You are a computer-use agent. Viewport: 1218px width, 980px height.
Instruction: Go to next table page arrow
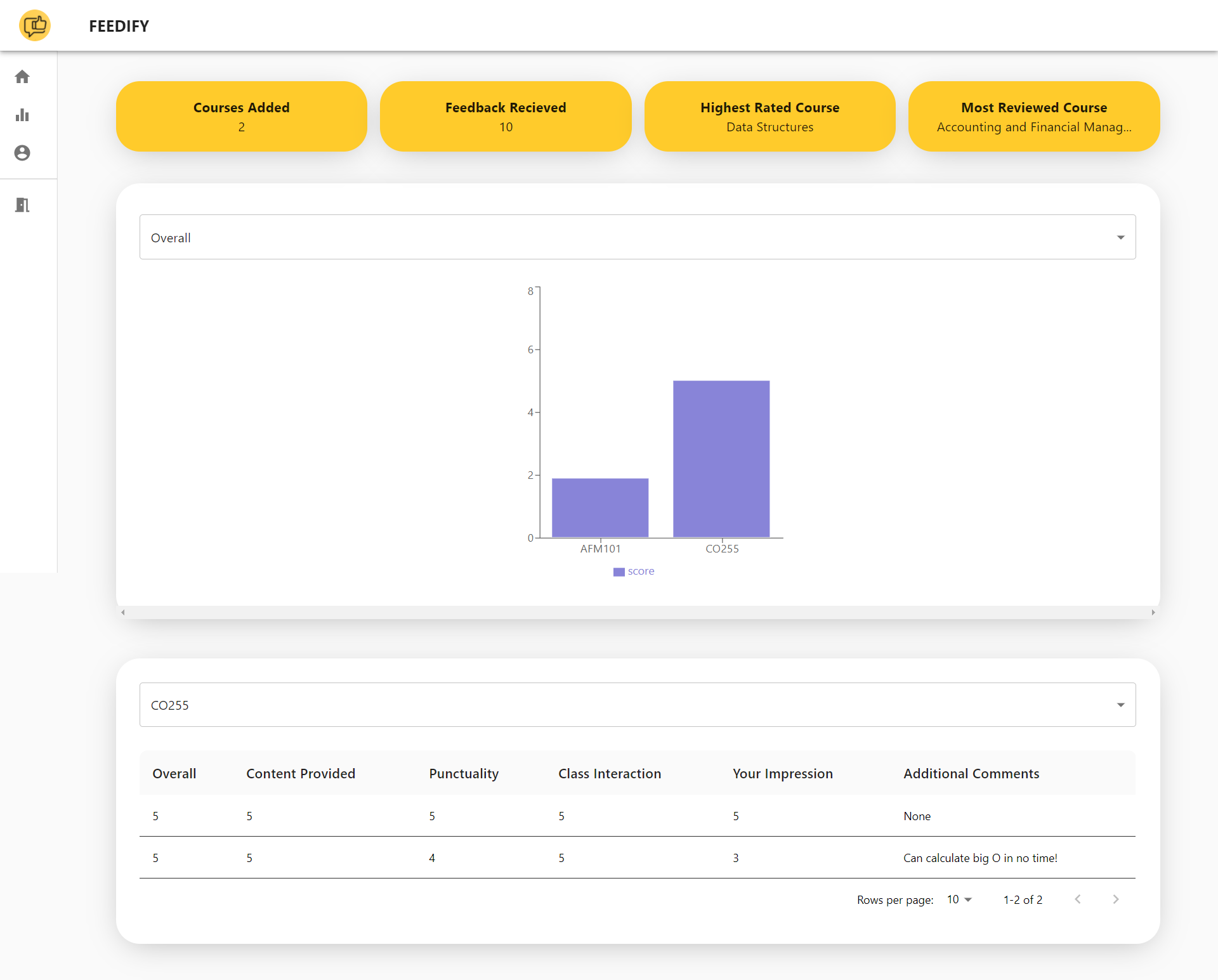tap(1116, 899)
